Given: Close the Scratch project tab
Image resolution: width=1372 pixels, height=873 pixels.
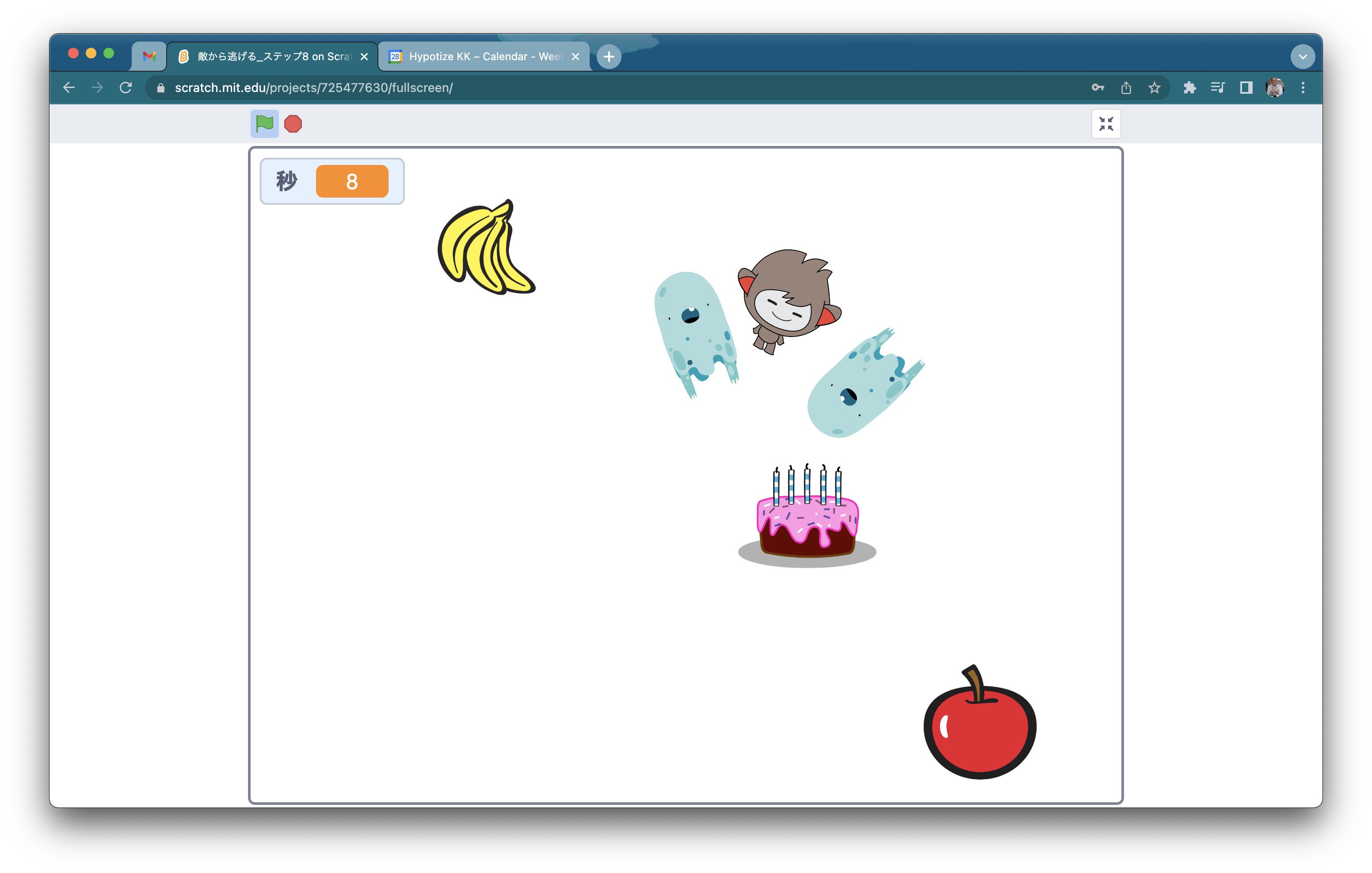Looking at the screenshot, I should [364, 57].
